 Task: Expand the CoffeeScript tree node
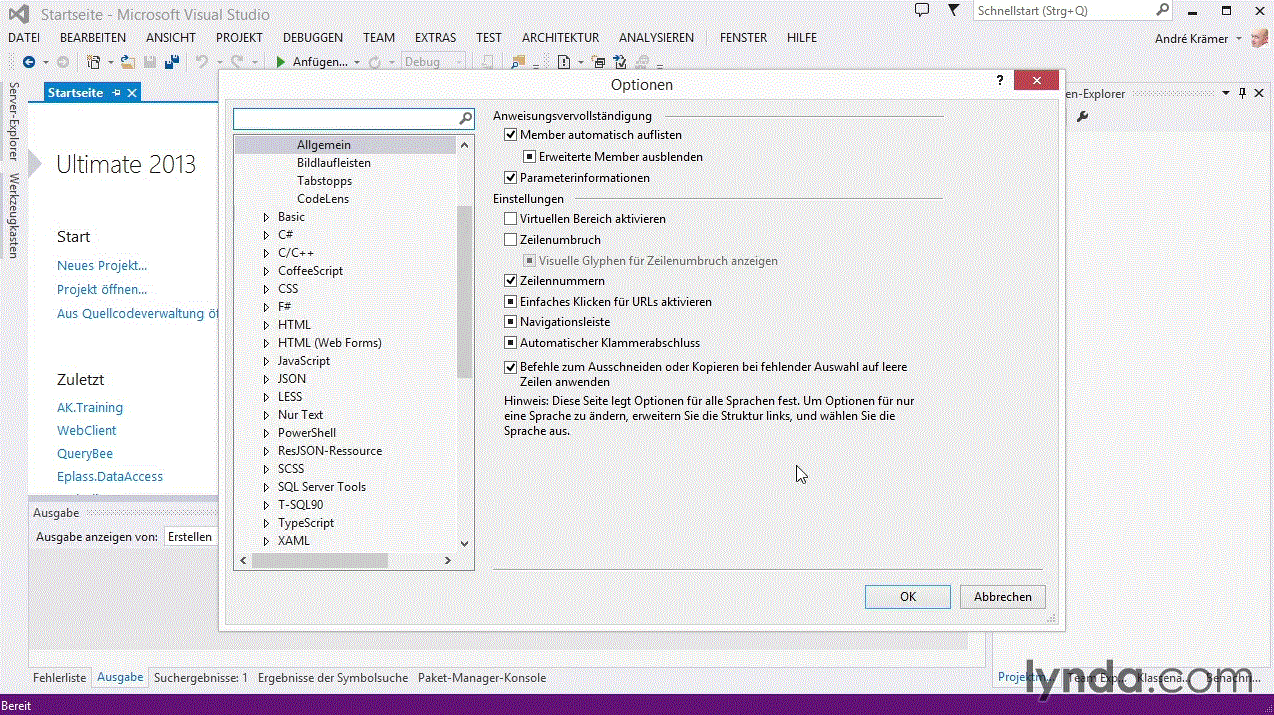point(266,271)
